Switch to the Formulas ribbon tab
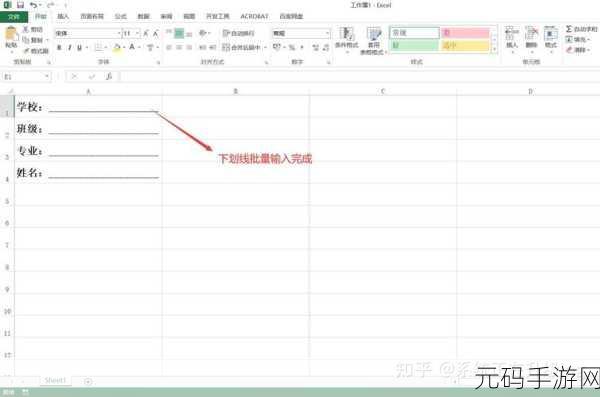Screen dimensions: 600x397 coord(121,16)
